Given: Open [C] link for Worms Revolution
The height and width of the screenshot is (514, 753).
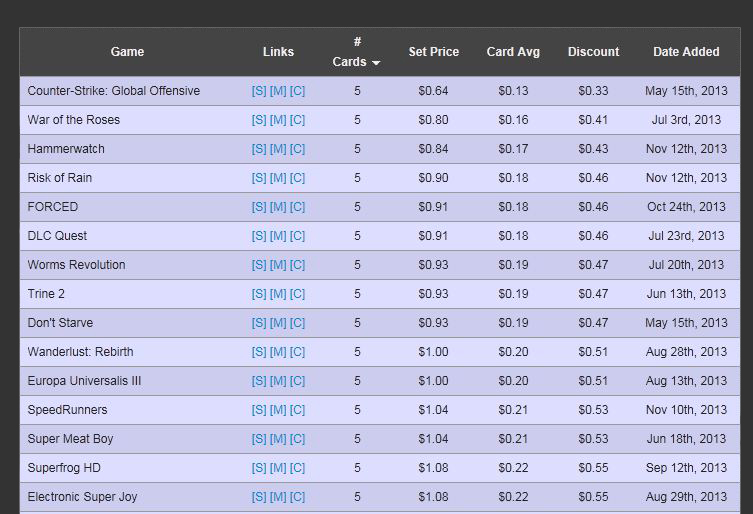Looking at the screenshot, I should pyautogui.click(x=297, y=265).
